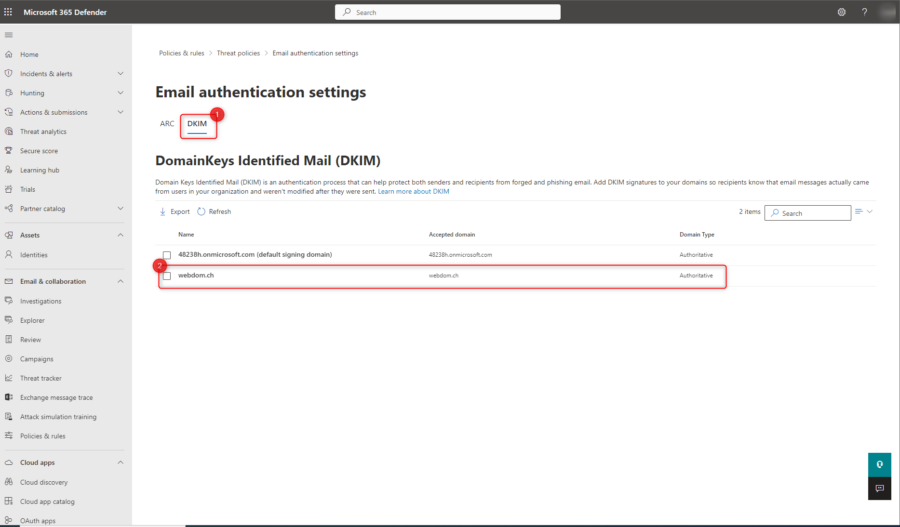Expand the Incidents & alerts chevron
Screen dimensions: 900x527
point(121,73)
